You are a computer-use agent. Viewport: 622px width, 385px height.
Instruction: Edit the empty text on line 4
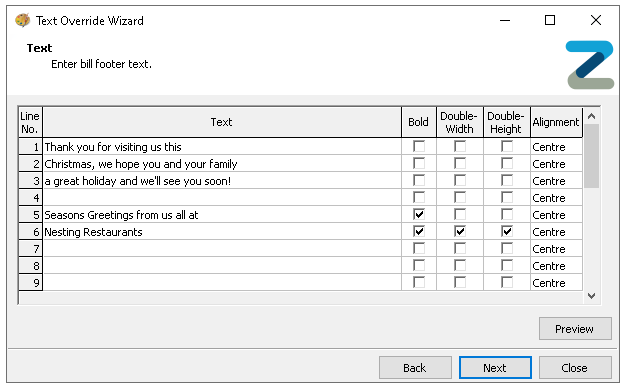(x=222, y=197)
